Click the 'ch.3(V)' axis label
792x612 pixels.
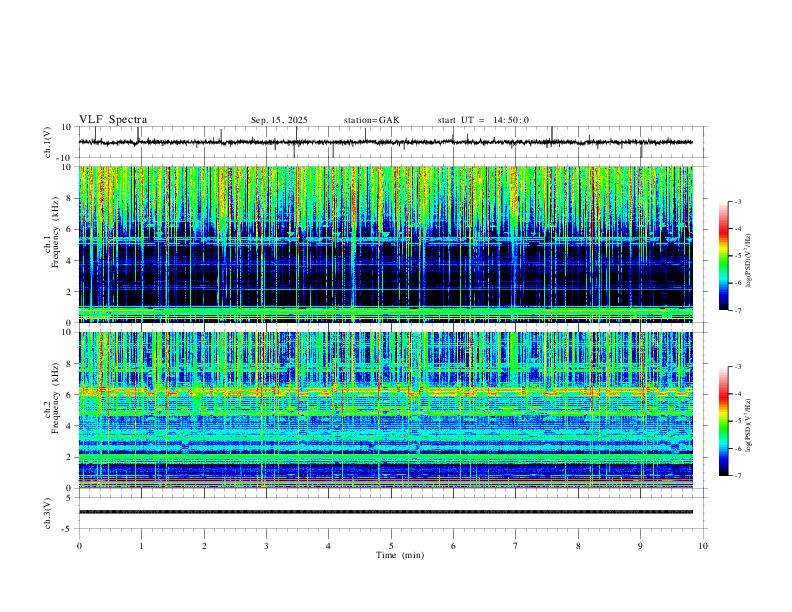[48, 514]
